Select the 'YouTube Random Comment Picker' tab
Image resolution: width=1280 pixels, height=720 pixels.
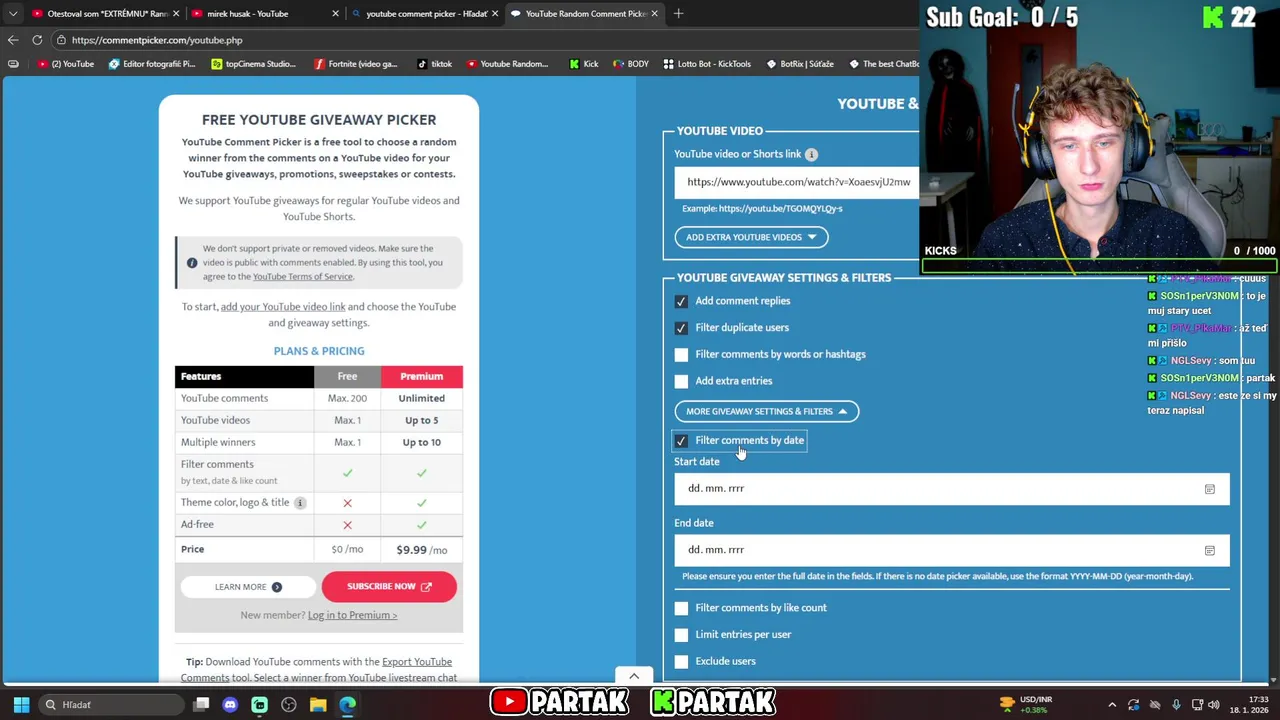point(585,13)
